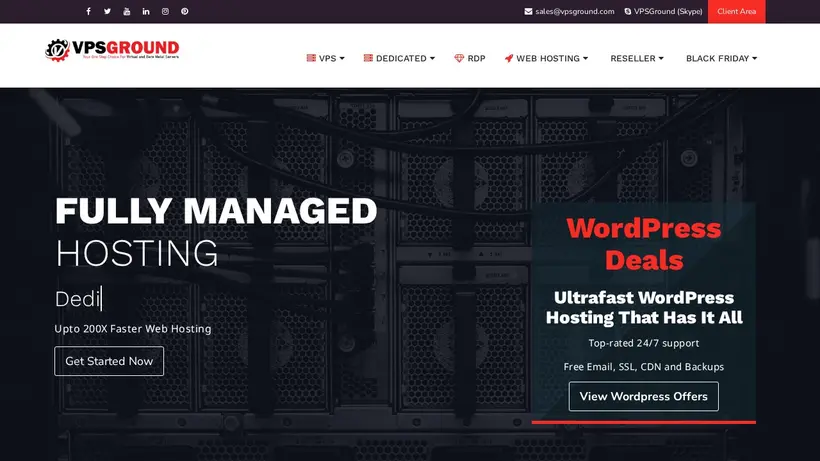820x461 pixels.
Task: Click the email envelope icon
Action: pyautogui.click(x=528, y=11)
